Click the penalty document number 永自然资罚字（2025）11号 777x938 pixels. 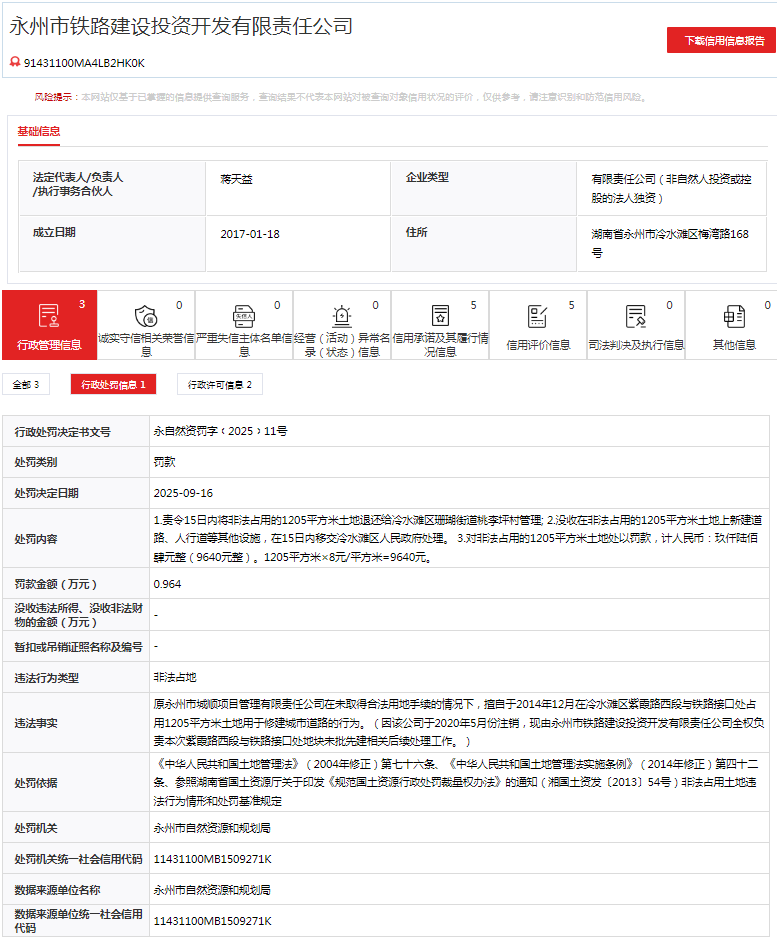pyautogui.click(x=220, y=431)
